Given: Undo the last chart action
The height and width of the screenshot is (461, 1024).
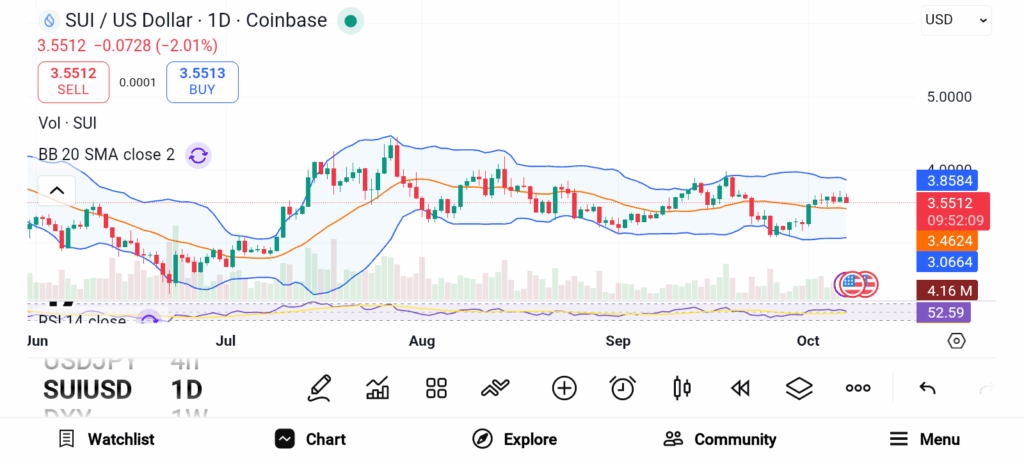Looking at the screenshot, I should point(927,388).
